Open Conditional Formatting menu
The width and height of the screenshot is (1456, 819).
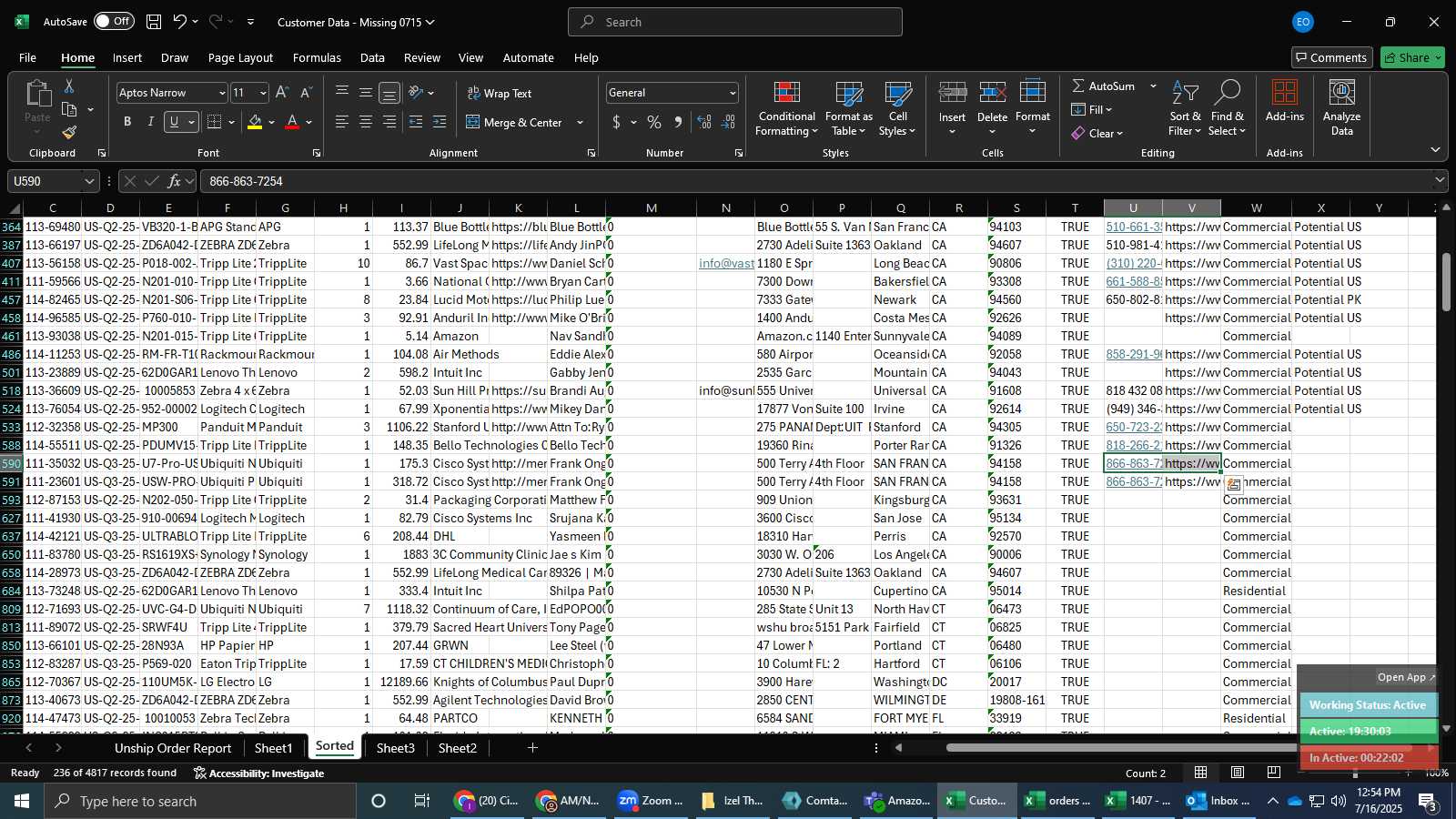coord(787,109)
